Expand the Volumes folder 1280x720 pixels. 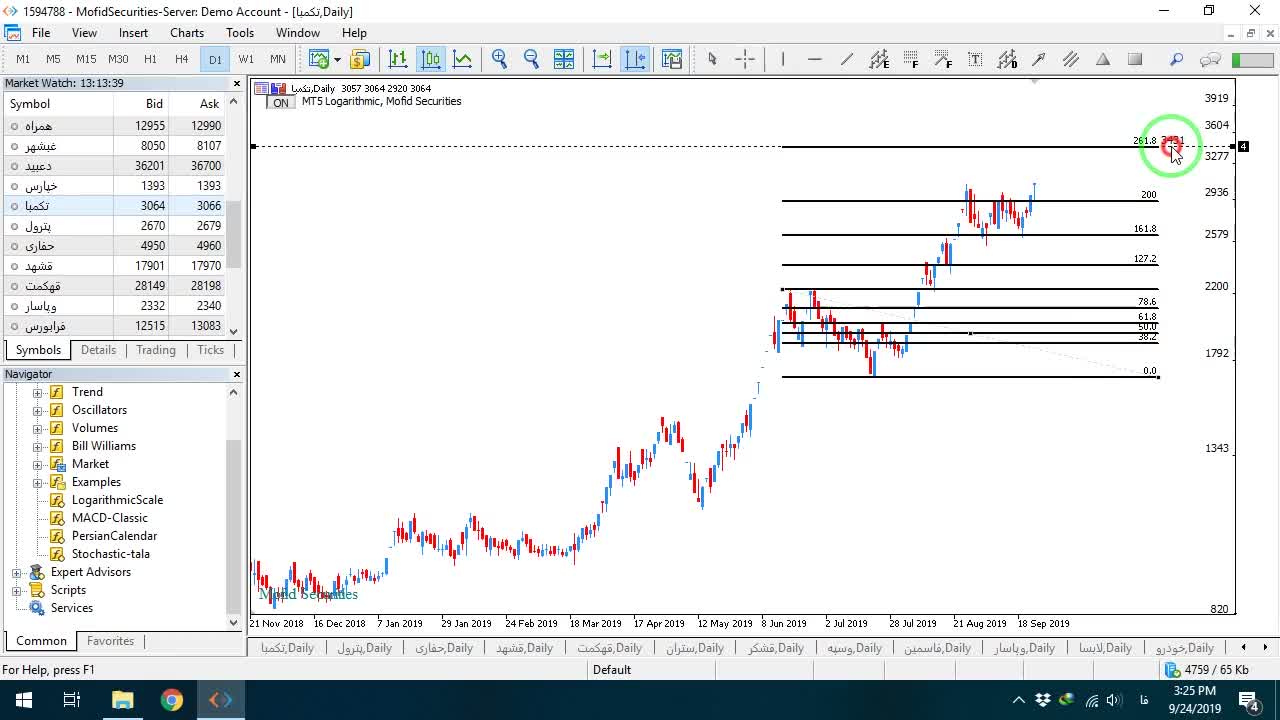38,428
